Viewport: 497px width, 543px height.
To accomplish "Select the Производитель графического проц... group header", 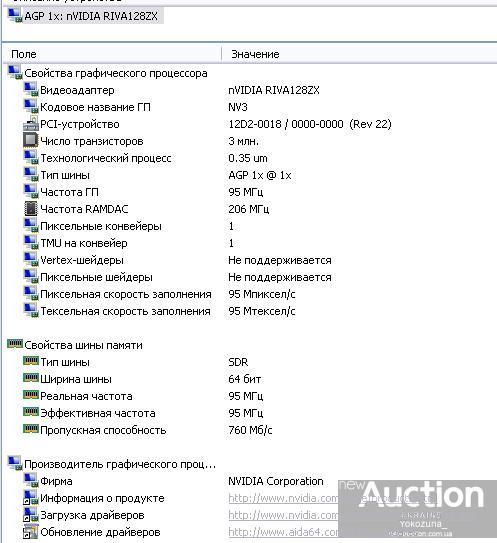I will (x=120, y=464).
